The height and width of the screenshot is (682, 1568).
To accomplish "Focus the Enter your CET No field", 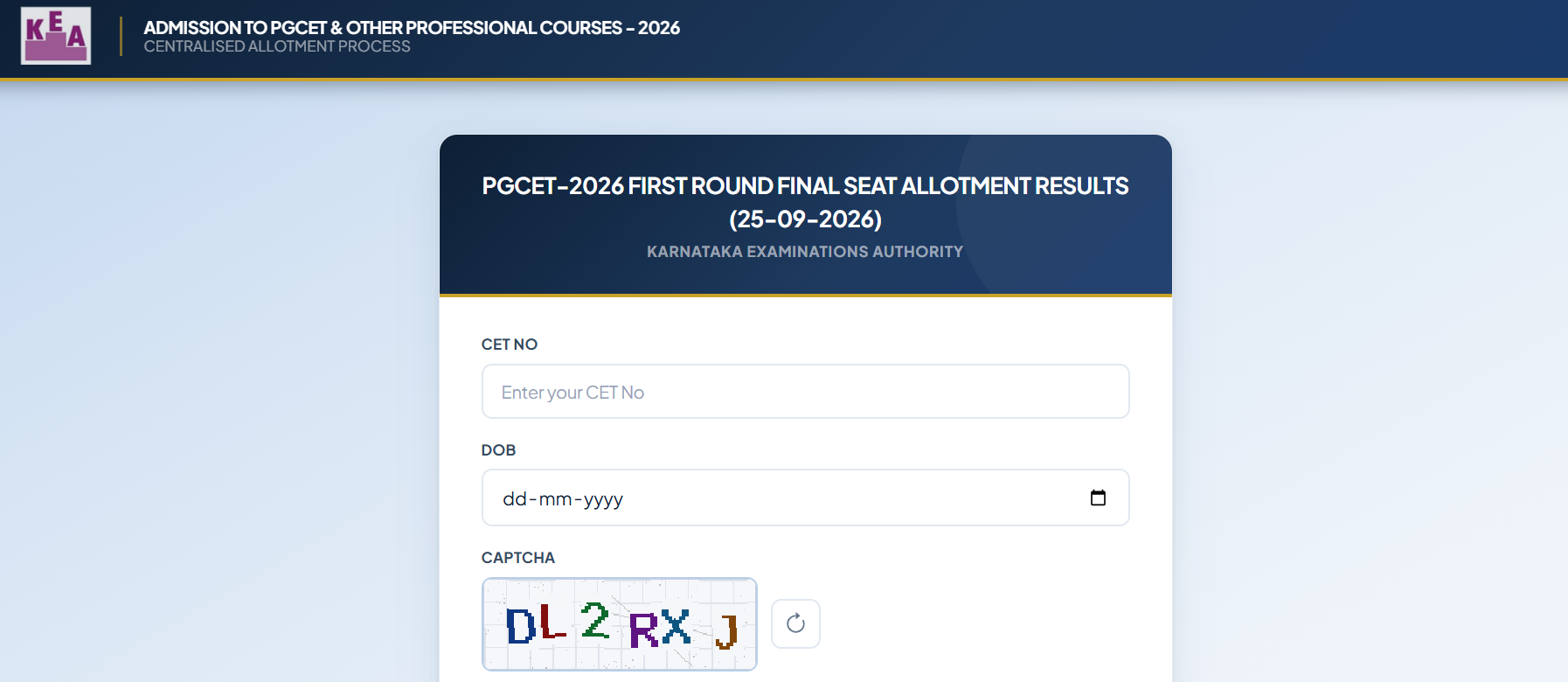I will 805,392.
